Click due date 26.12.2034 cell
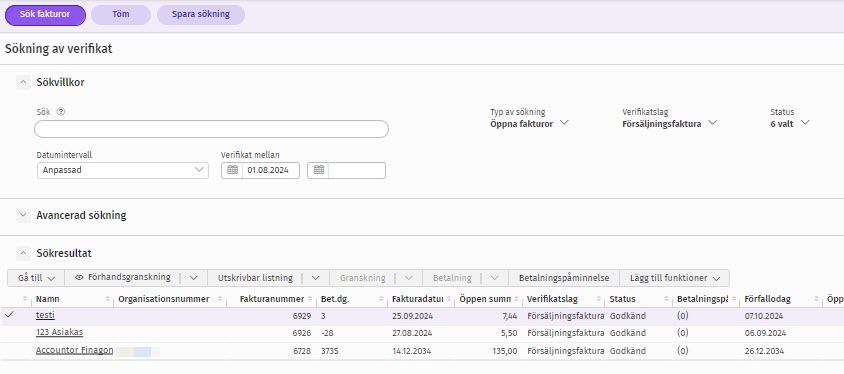 pos(764,351)
